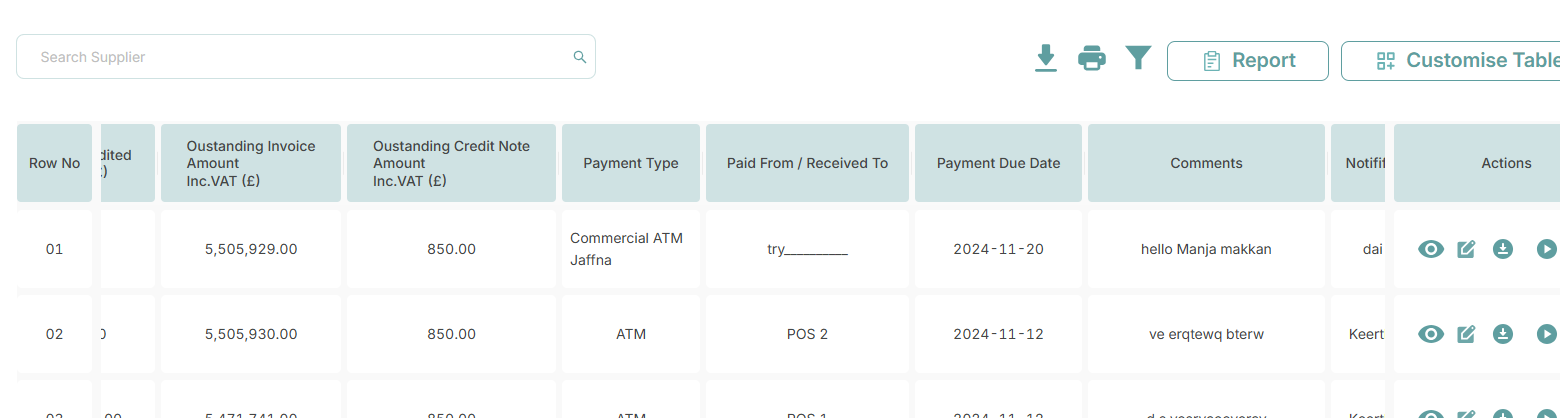Edit row 01 with the pencil icon
Viewport: 1560px width, 418px height.
pyautogui.click(x=1467, y=249)
